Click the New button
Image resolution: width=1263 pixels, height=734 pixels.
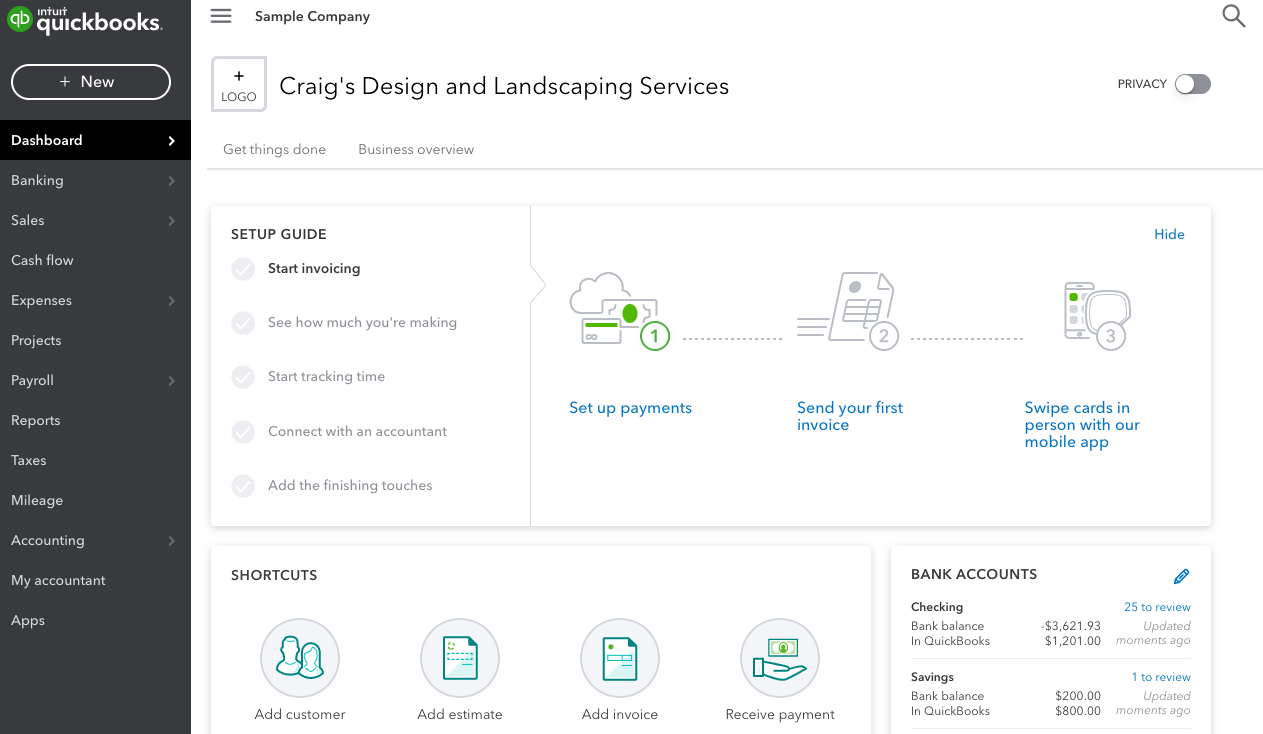(x=91, y=82)
